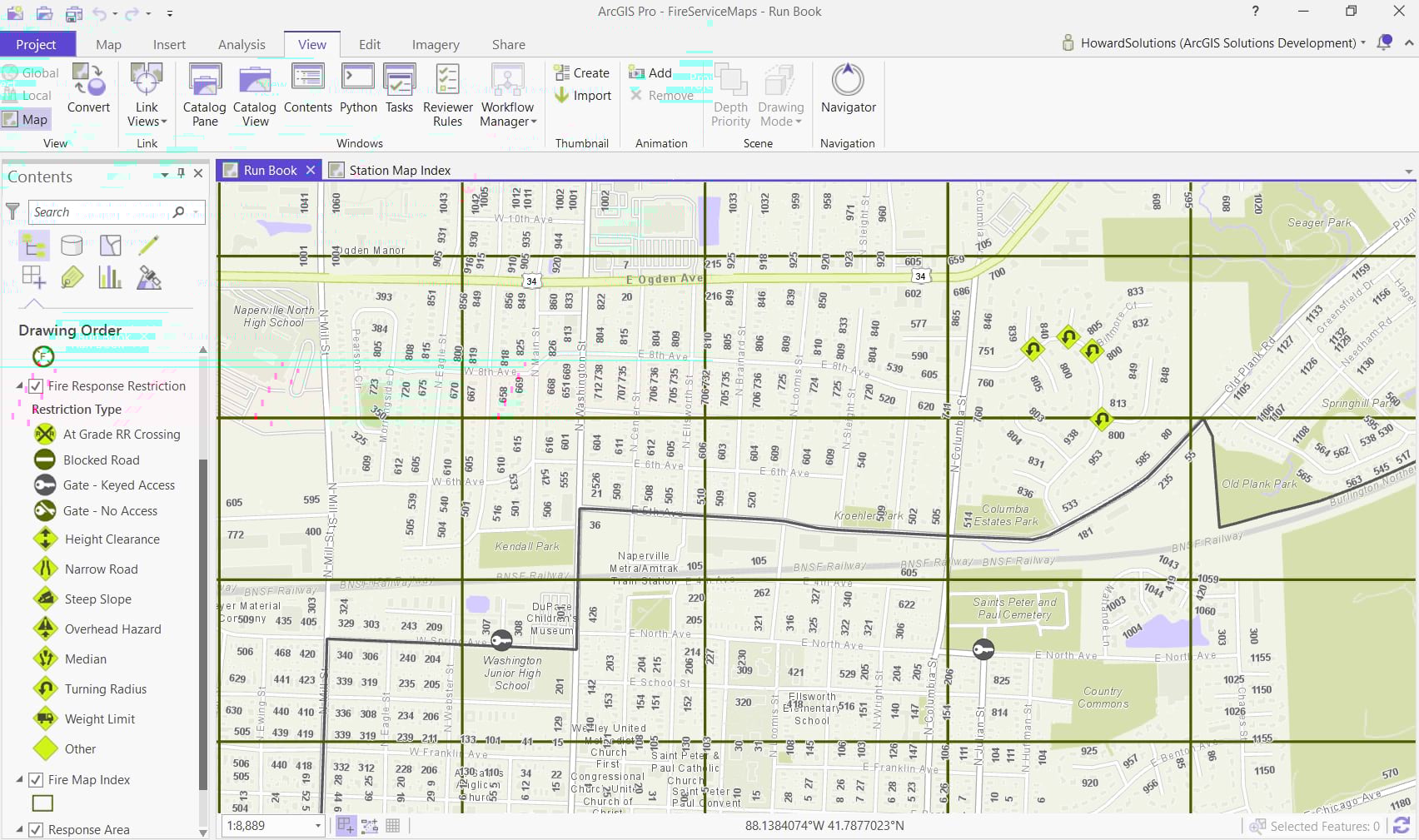
Task: Toggle the Navigator control
Action: point(848,89)
